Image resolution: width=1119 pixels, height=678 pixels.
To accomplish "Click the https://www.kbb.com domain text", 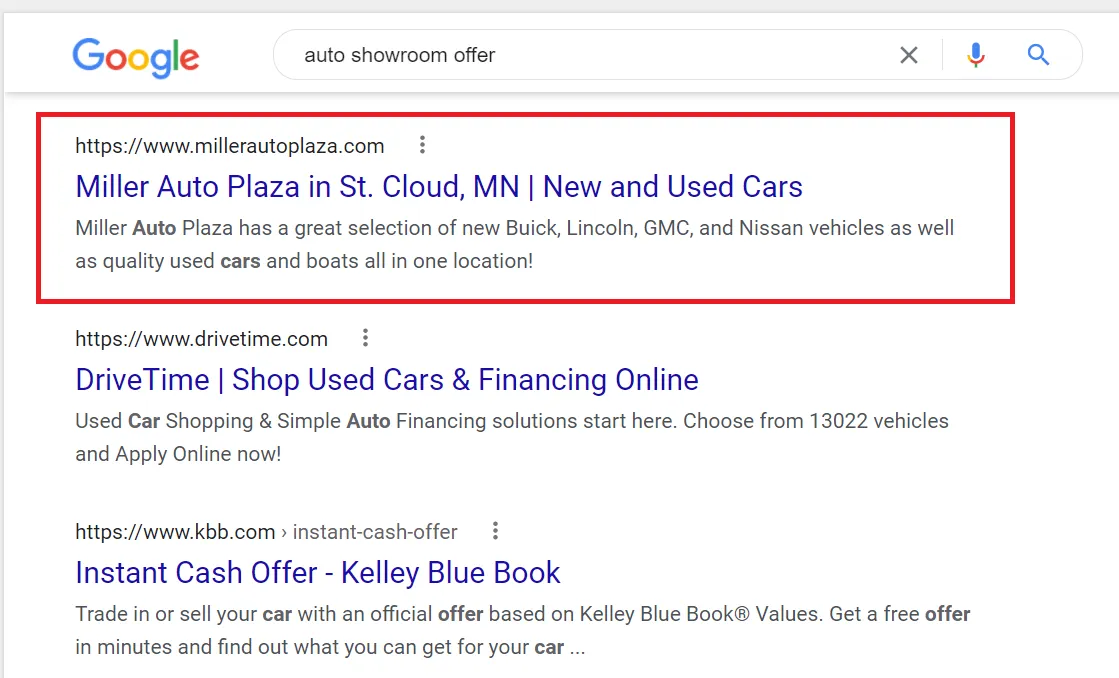I will pos(175,532).
